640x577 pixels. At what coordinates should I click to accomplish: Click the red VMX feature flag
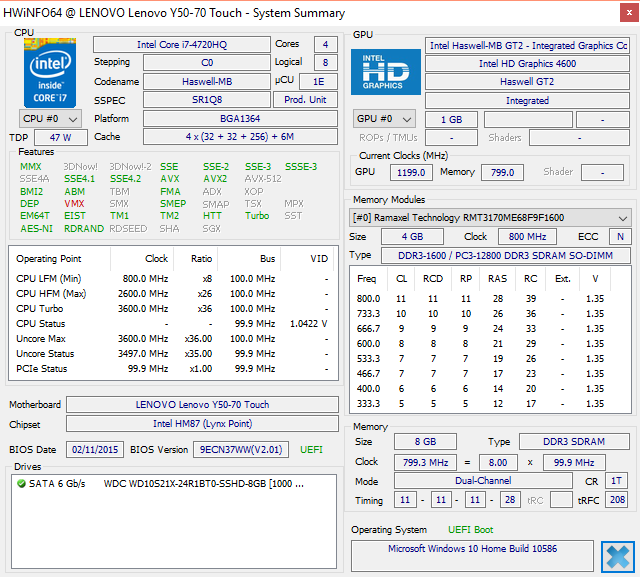pos(74,204)
